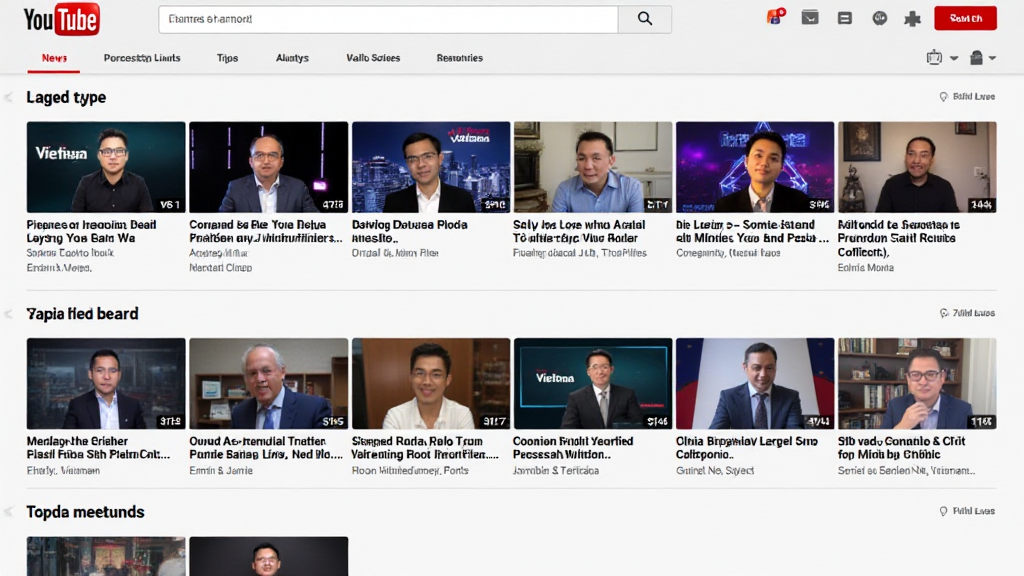Select the News filter chip

53,57
